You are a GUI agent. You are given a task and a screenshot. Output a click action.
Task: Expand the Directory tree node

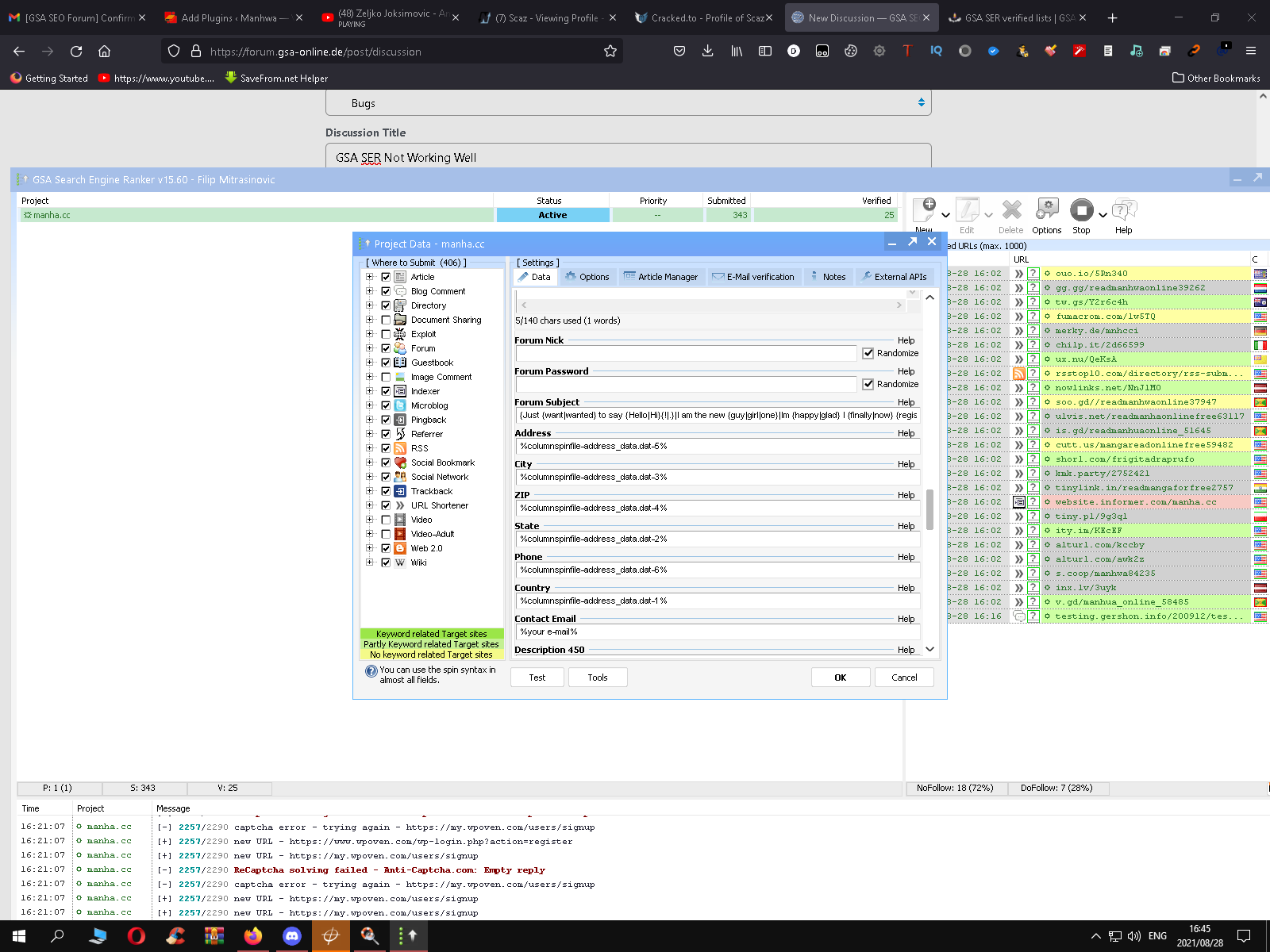369,305
